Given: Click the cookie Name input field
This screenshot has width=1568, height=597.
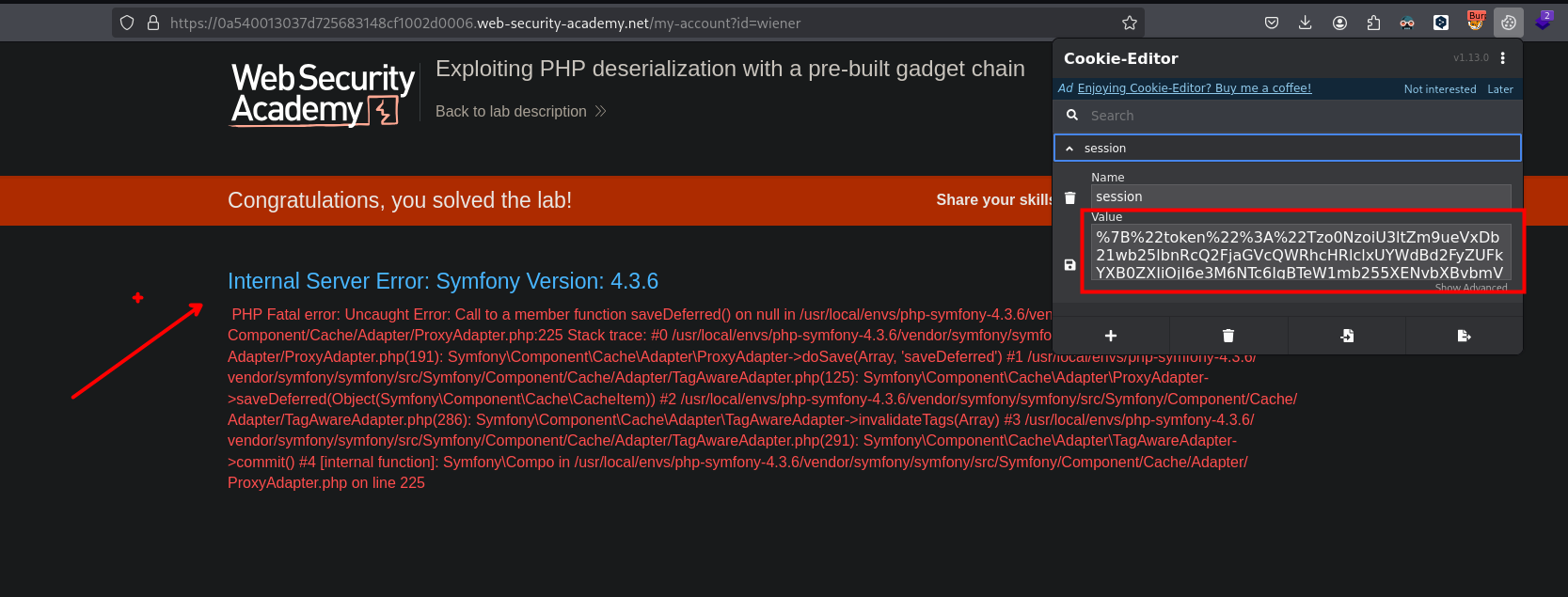Looking at the screenshot, I should [x=1300, y=196].
